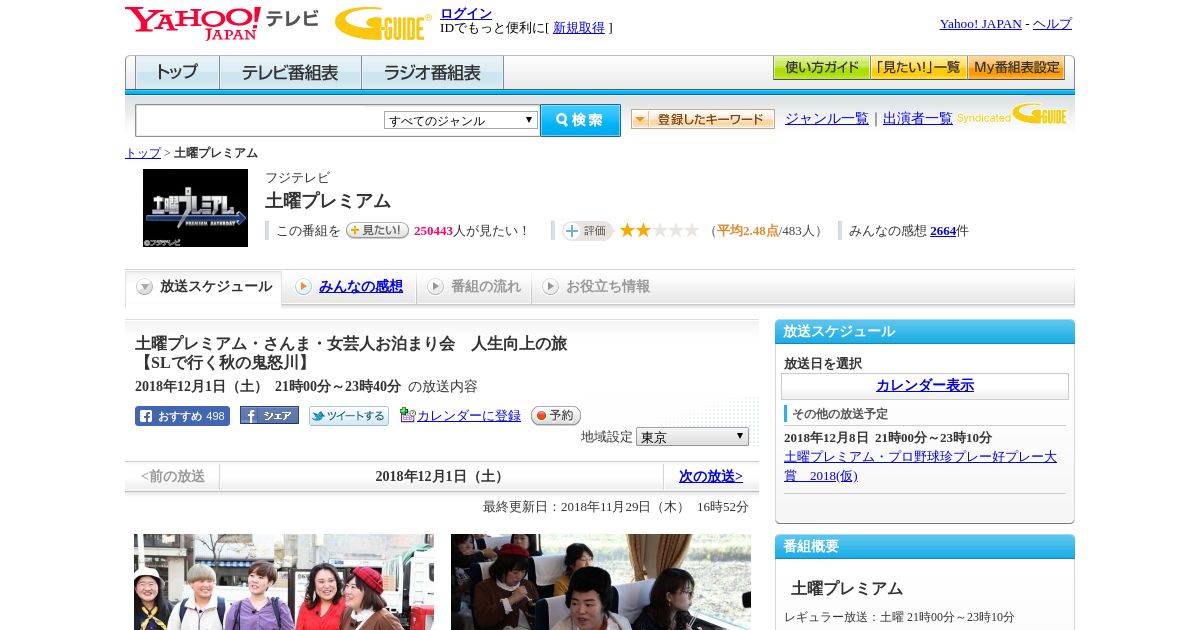This screenshot has width=1200, height=630.
Task: Open the 出演者一覧 link
Action: tap(918, 119)
